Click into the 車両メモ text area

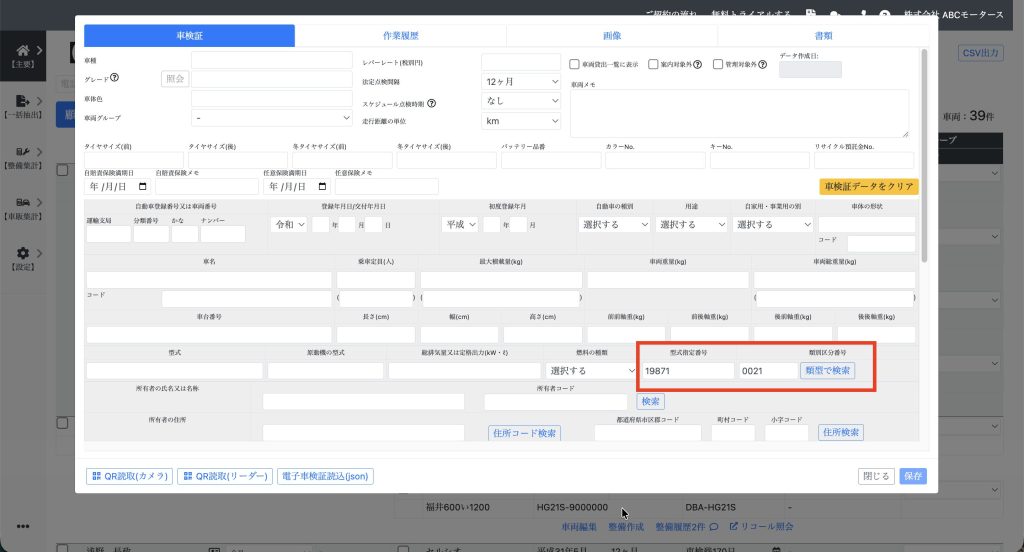(x=739, y=113)
